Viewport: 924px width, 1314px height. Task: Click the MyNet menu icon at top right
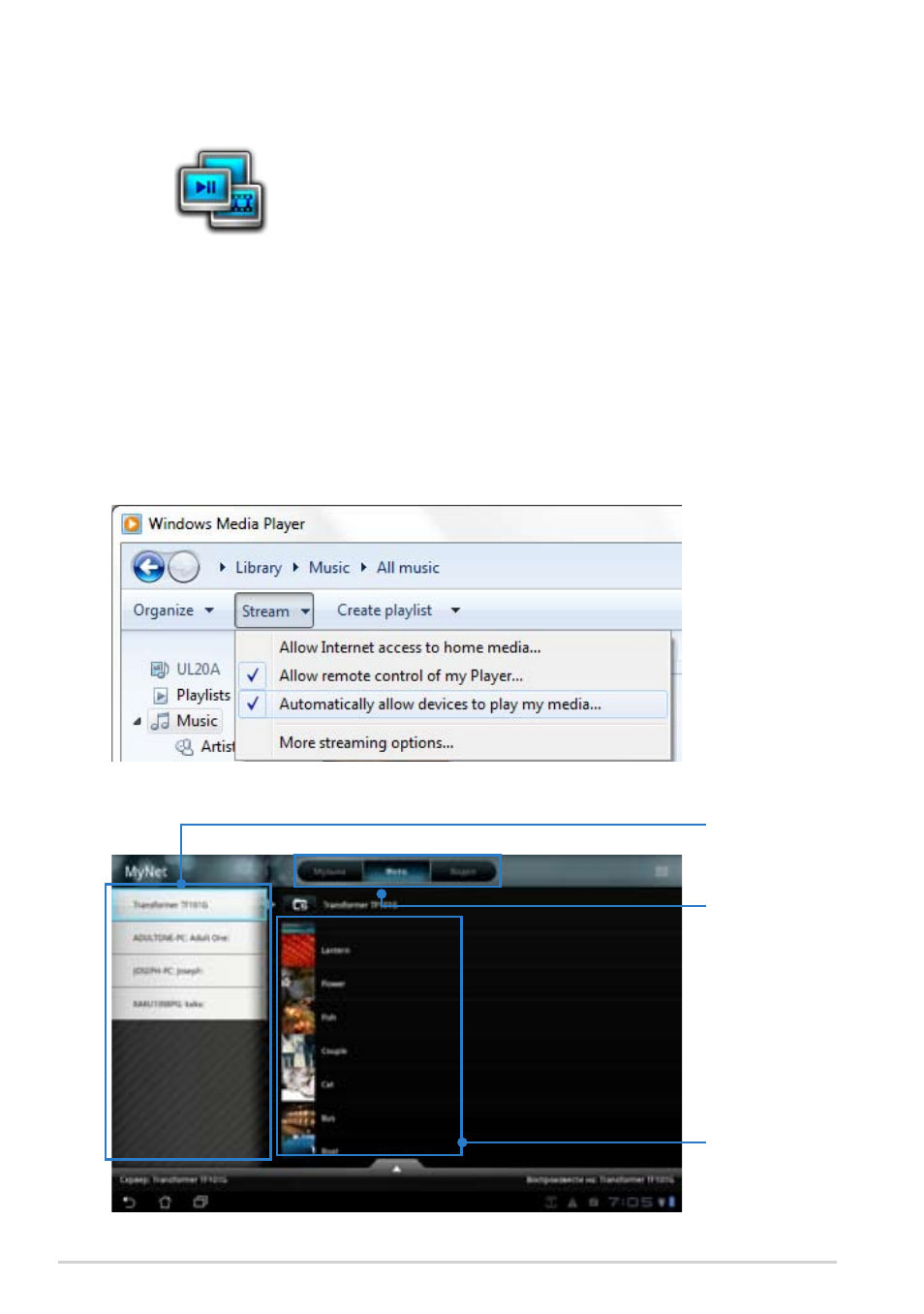(662, 871)
